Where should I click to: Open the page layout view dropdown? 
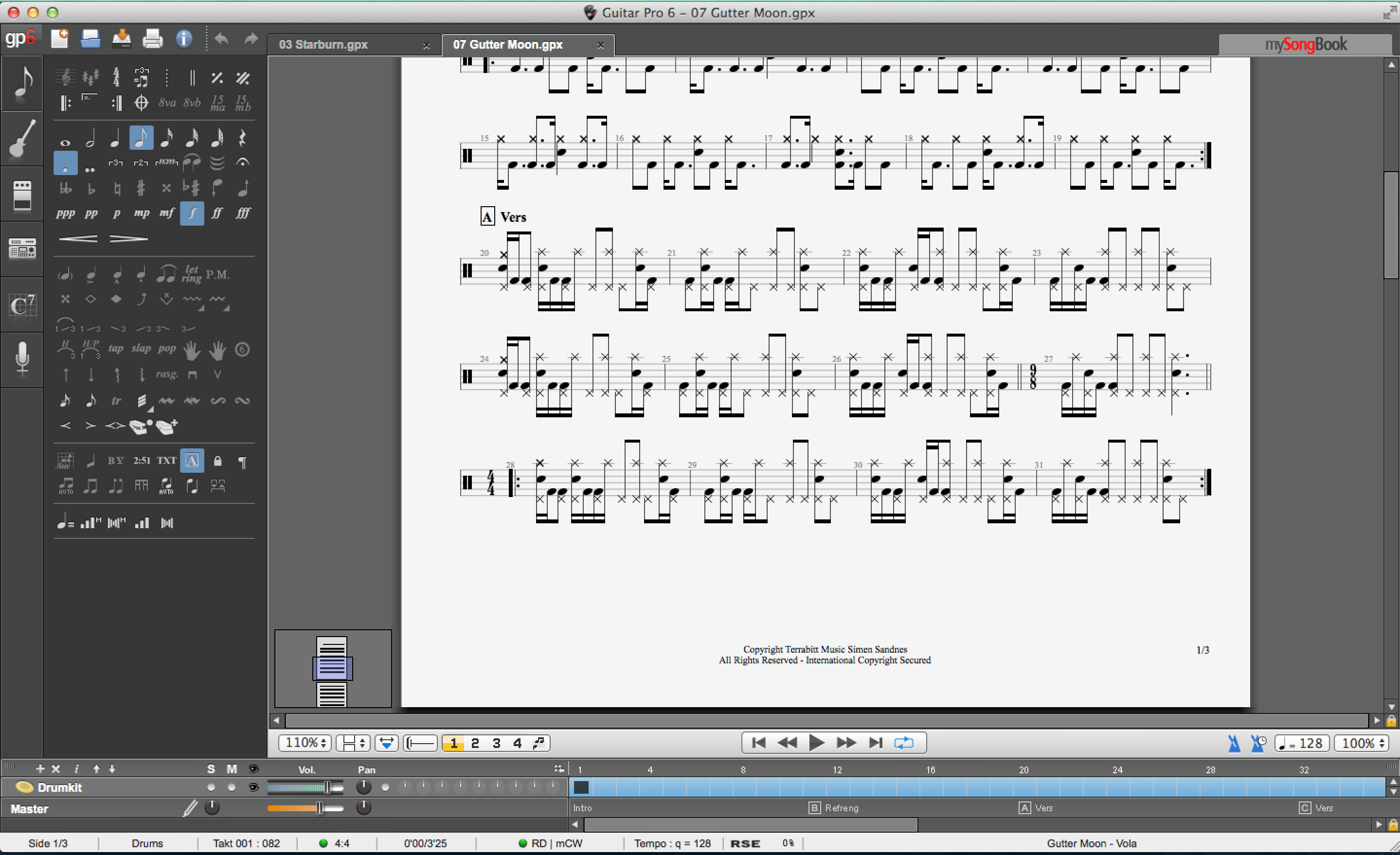click(x=354, y=743)
